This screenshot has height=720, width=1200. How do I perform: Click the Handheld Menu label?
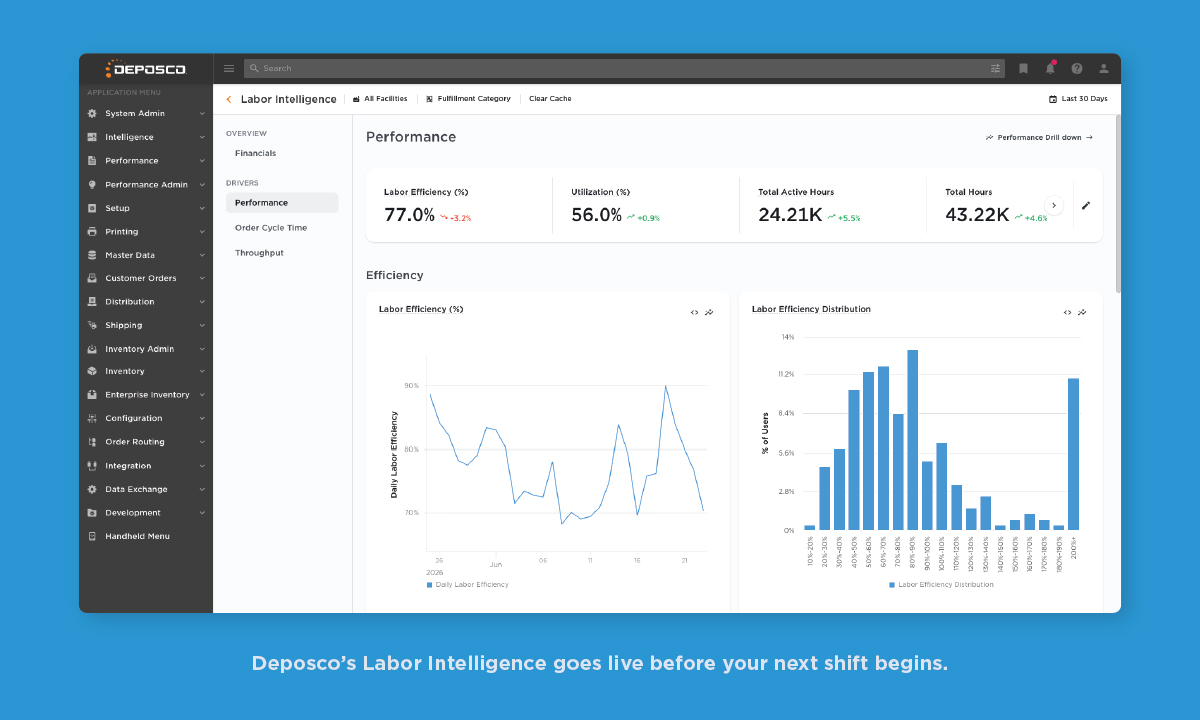pyautogui.click(x=138, y=537)
